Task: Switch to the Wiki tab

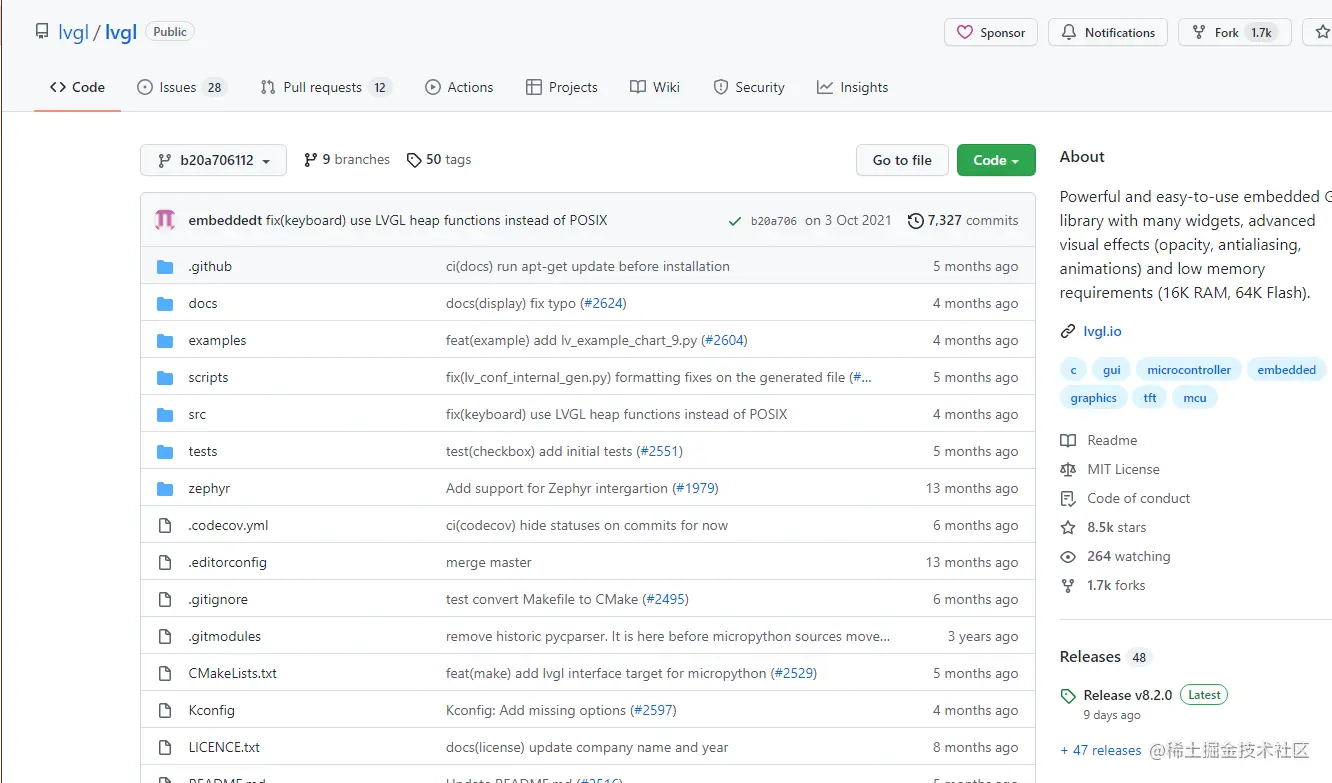Action: pos(655,87)
